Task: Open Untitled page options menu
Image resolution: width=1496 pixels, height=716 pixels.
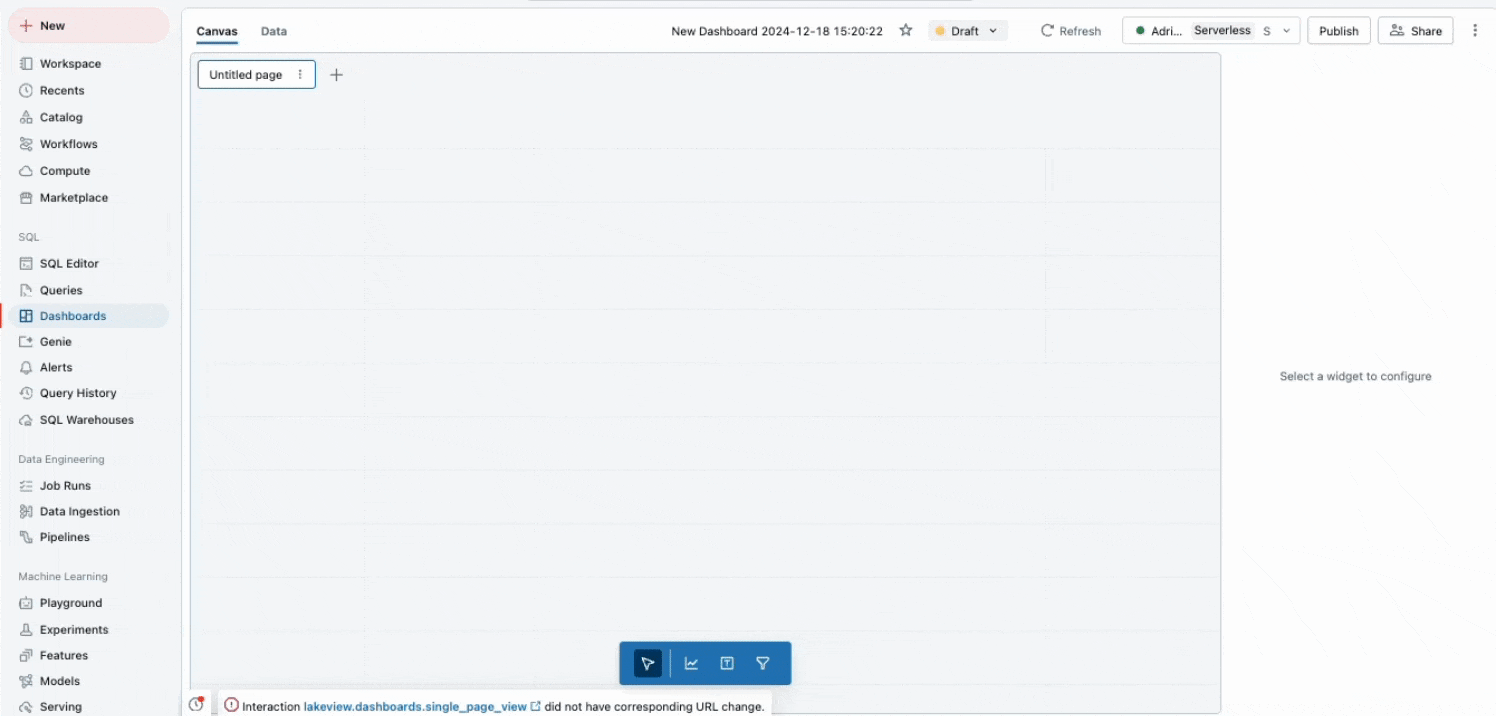Action: point(300,75)
